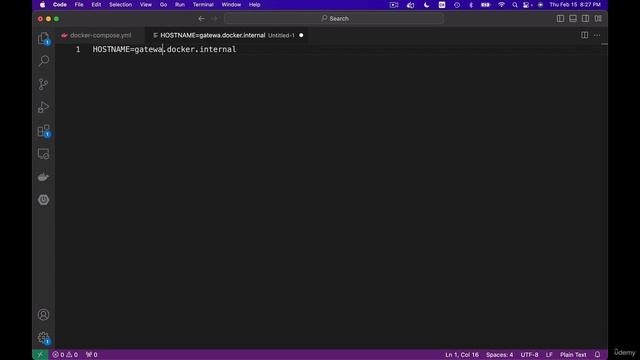
Task: Toggle primary side bar layout button
Action: point(560,18)
